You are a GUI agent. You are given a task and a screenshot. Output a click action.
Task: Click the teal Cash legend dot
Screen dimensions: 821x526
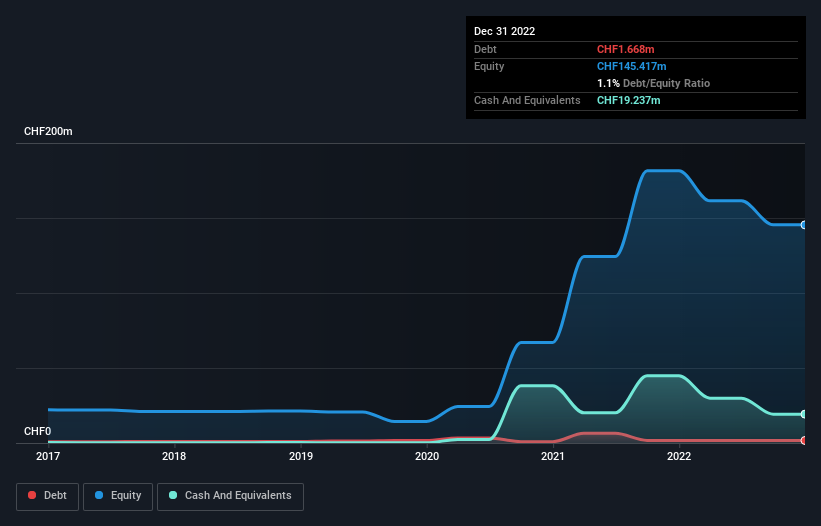173,495
